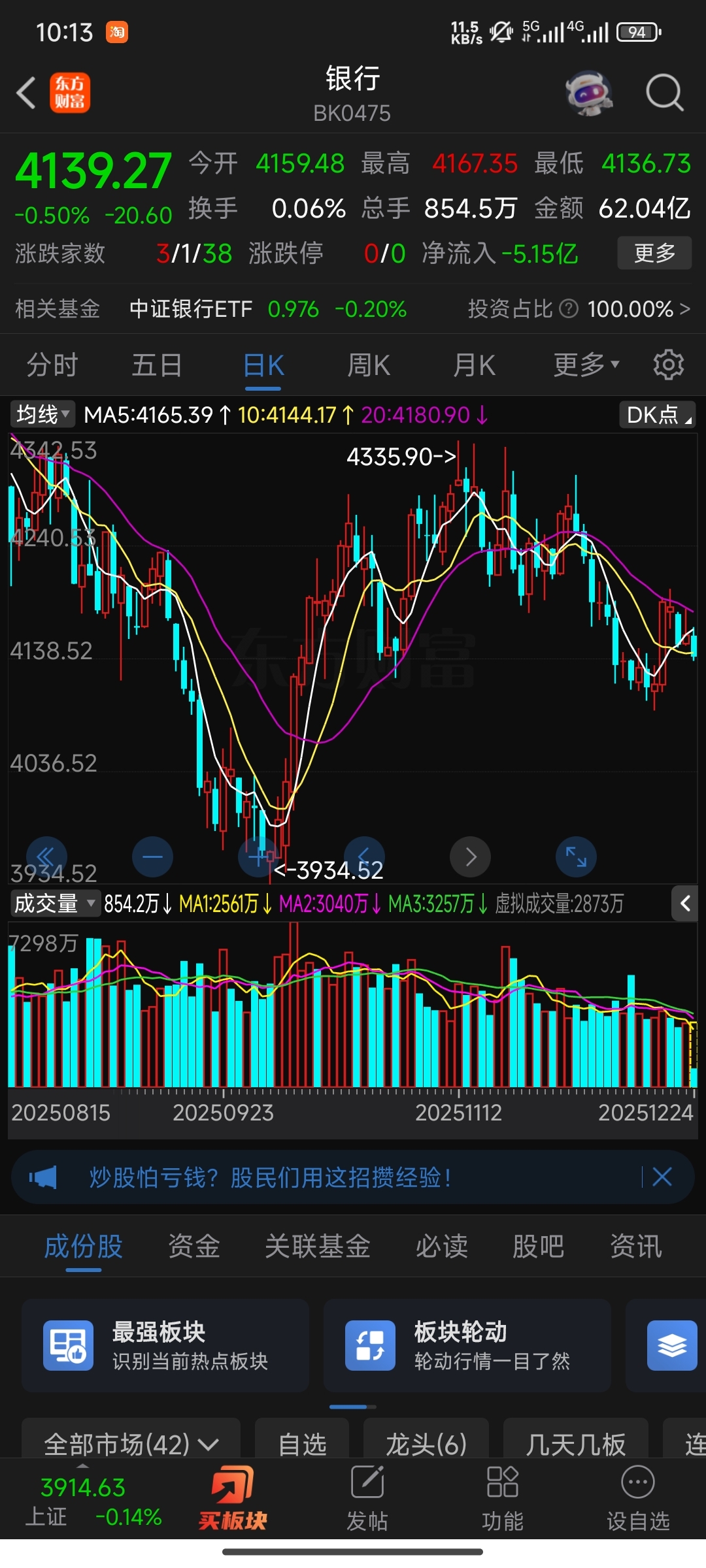The image size is (706, 1568).
Task: Move chart left with arrow button
Action: click(x=364, y=857)
